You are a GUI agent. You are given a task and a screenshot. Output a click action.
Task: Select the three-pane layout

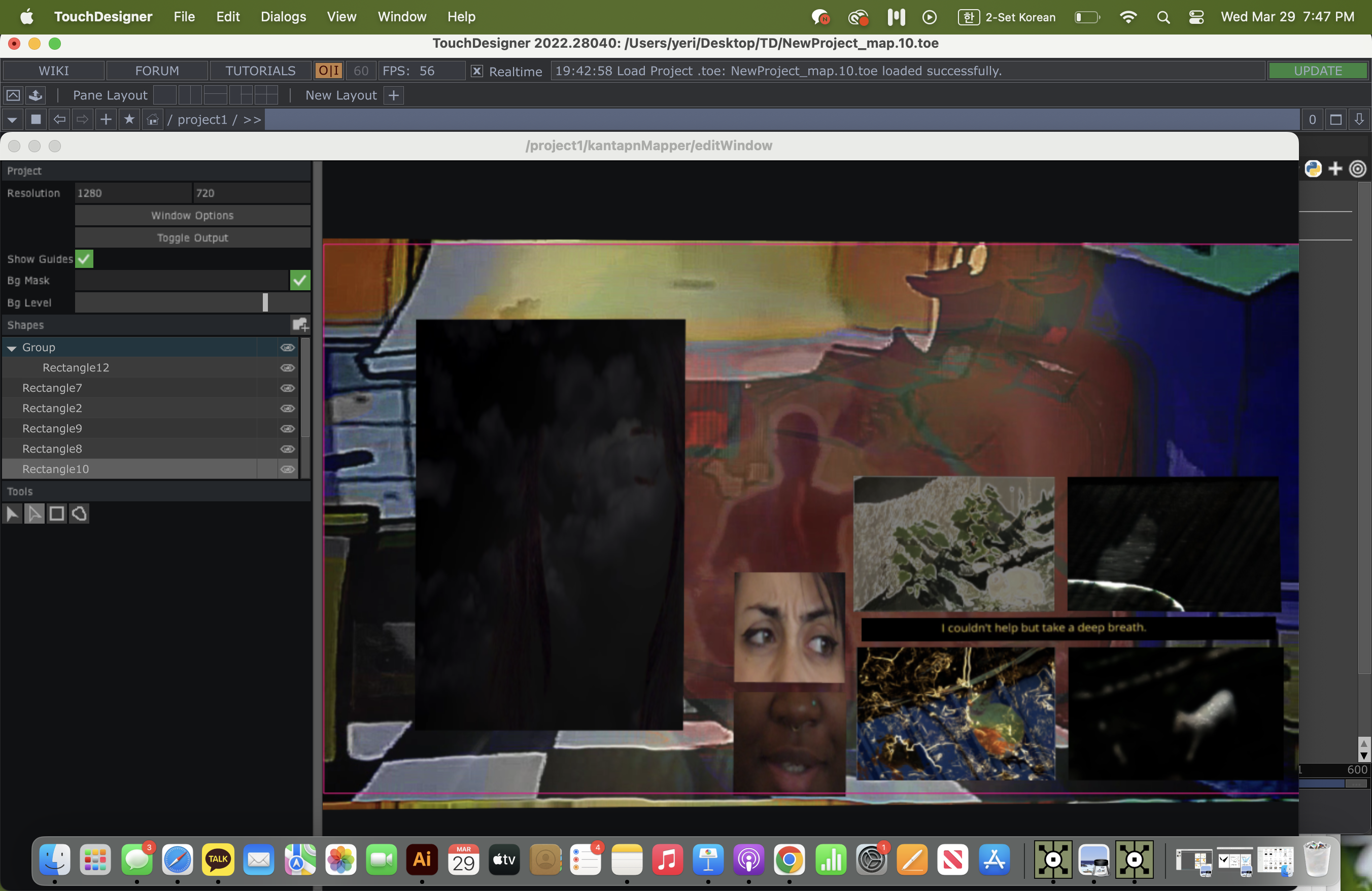pyautogui.click(x=241, y=95)
